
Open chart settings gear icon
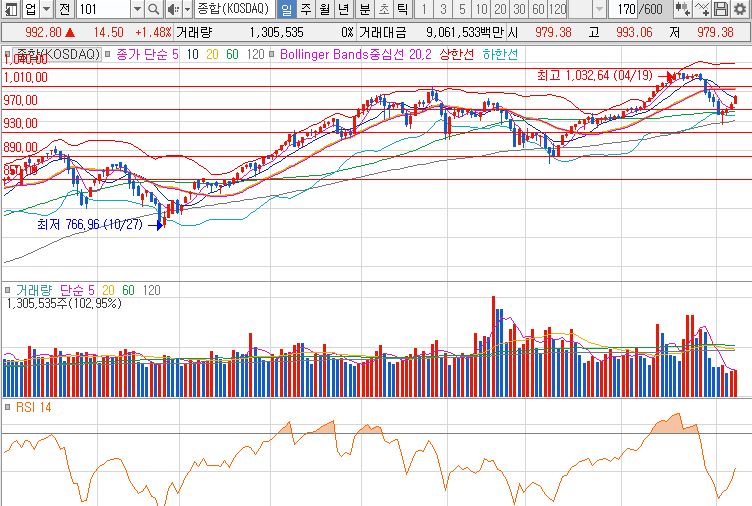point(740,9)
